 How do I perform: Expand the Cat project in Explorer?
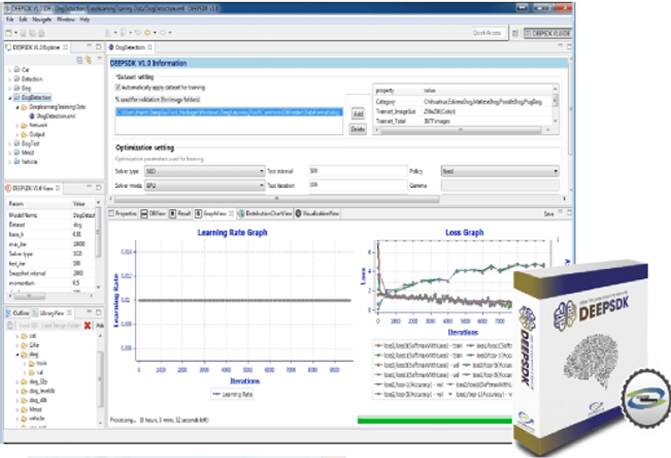(x=9, y=70)
